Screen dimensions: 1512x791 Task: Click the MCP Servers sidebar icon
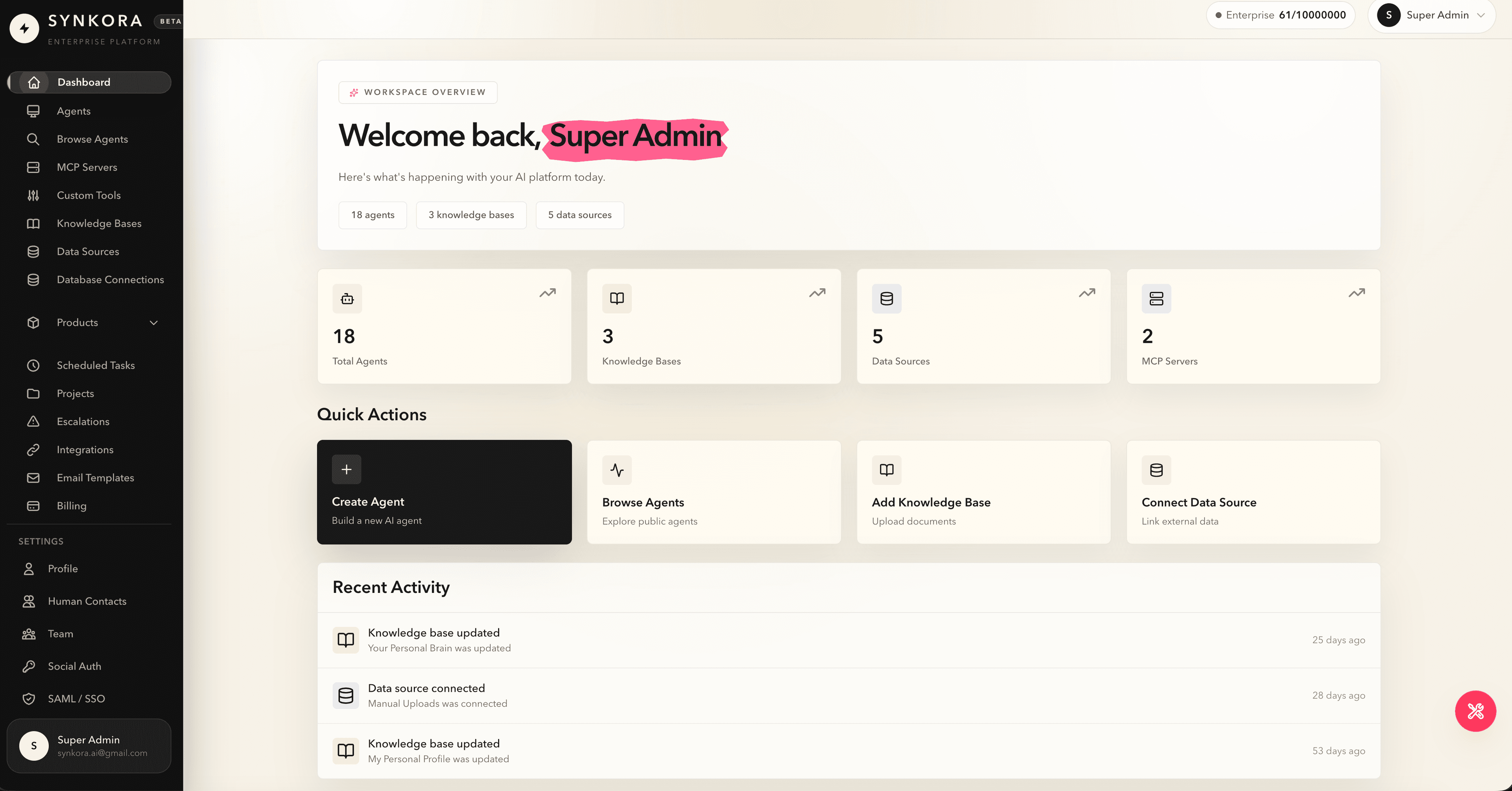(x=33, y=167)
